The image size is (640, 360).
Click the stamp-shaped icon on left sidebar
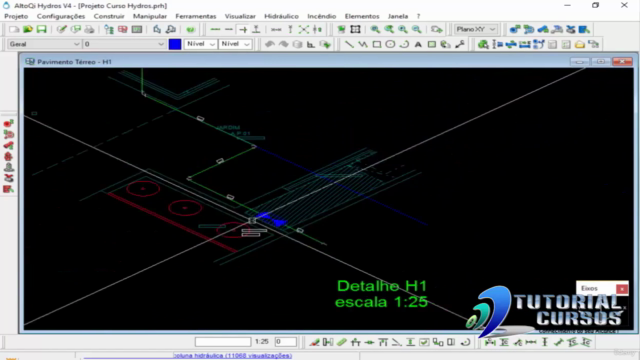point(9,167)
